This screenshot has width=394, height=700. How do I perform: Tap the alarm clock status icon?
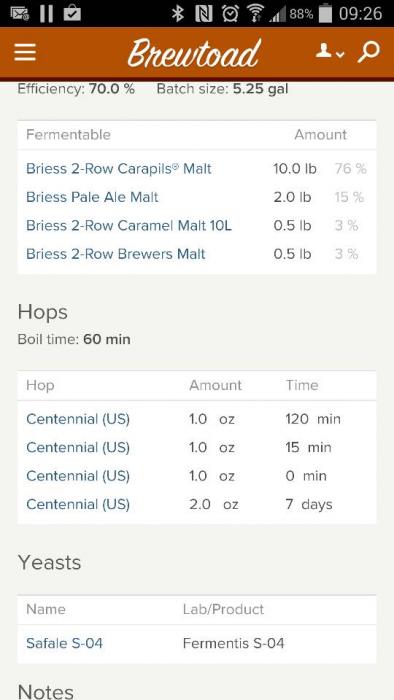(230, 14)
